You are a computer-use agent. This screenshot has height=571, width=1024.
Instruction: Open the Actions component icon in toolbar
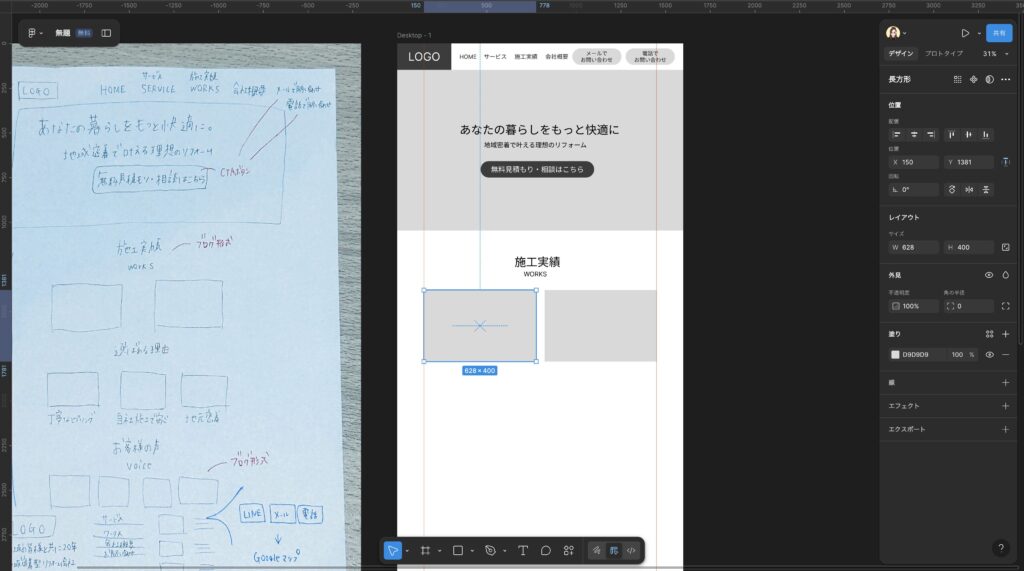tap(568, 550)
